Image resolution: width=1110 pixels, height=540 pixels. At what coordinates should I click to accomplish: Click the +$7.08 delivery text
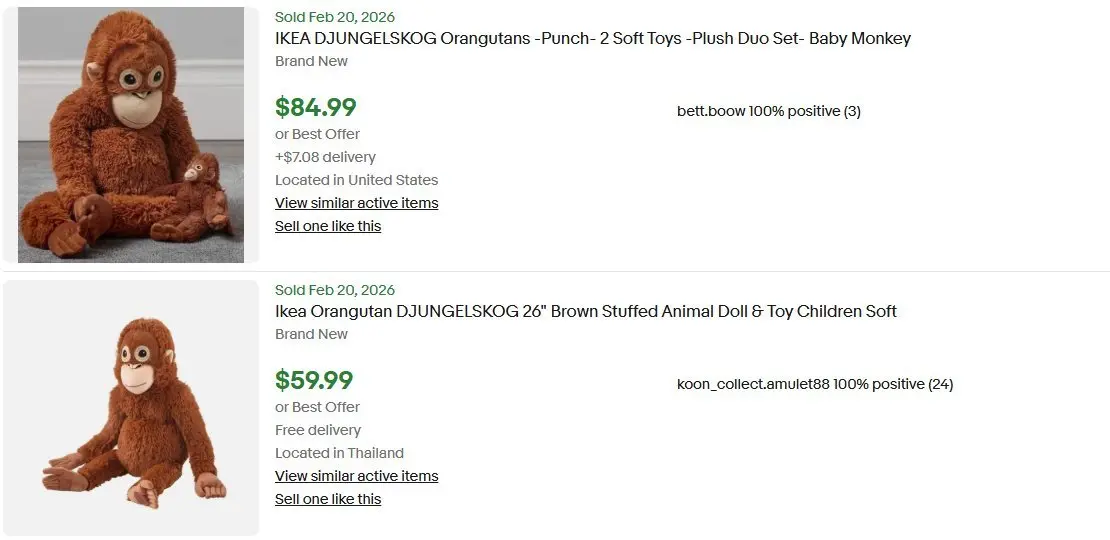tap(325, 157)
